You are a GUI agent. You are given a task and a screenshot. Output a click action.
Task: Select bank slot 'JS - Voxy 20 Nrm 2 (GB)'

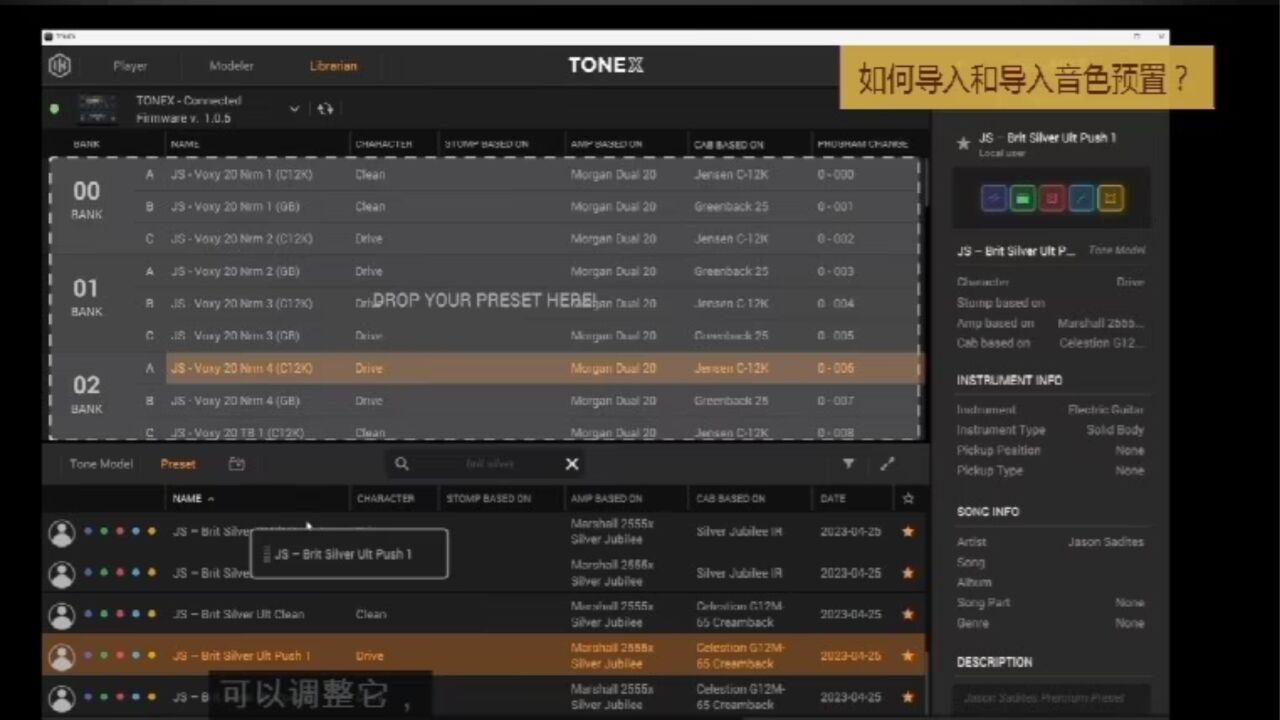(235, 271)
